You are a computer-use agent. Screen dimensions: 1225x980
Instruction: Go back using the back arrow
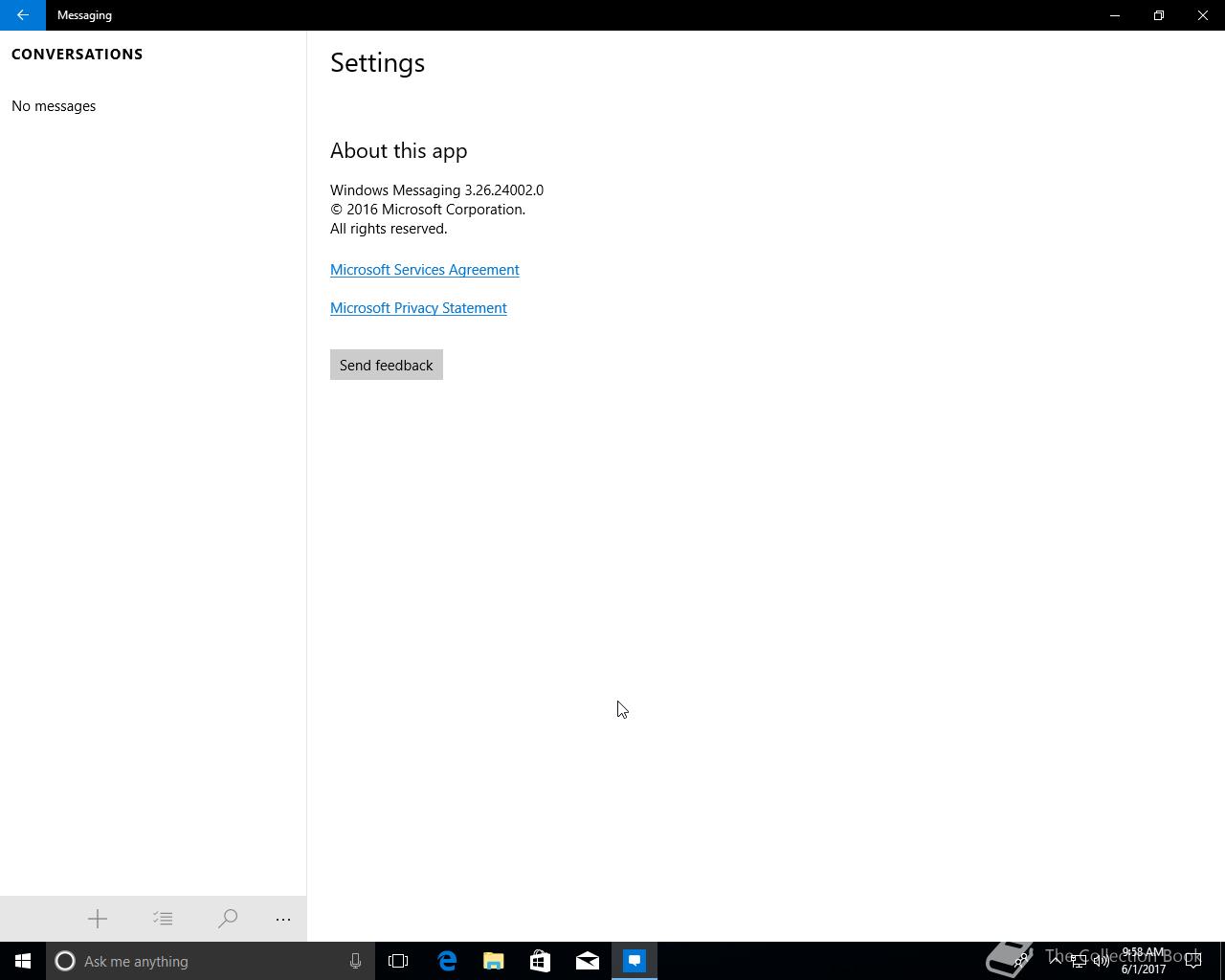coord(22,15)
